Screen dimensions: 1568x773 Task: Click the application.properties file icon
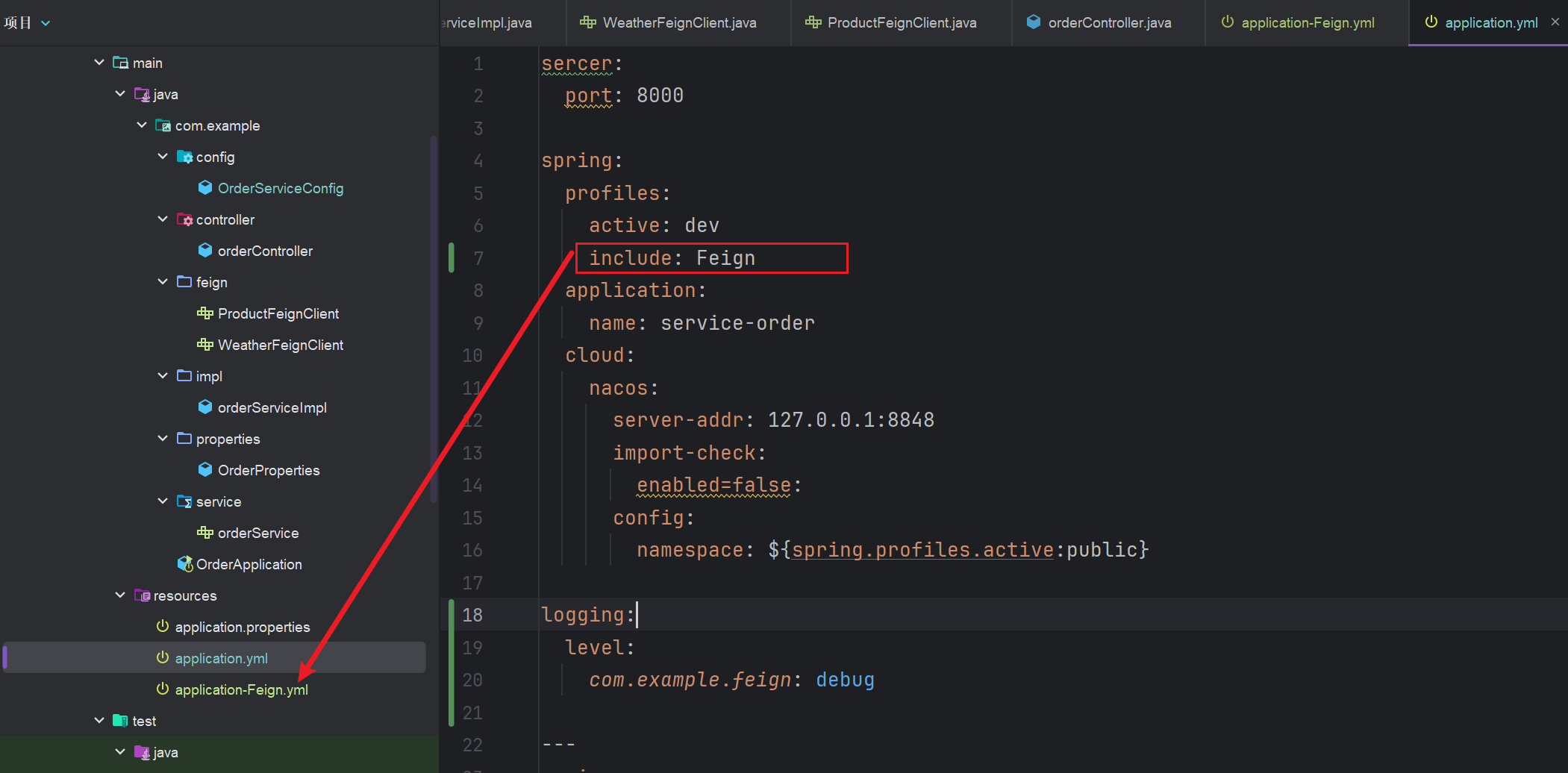tap(163, 627)
